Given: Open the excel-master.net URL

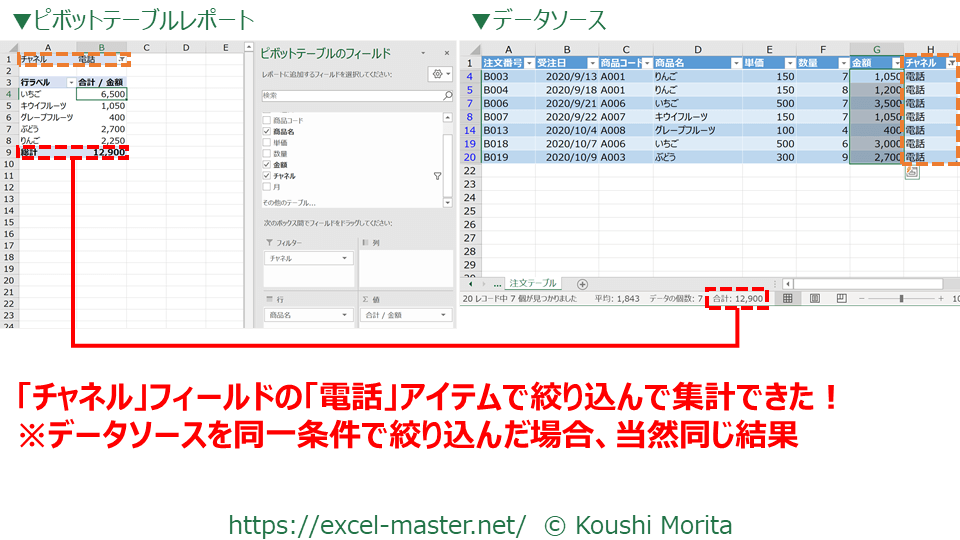Looking at the screenshot, I should coord(377,524).
